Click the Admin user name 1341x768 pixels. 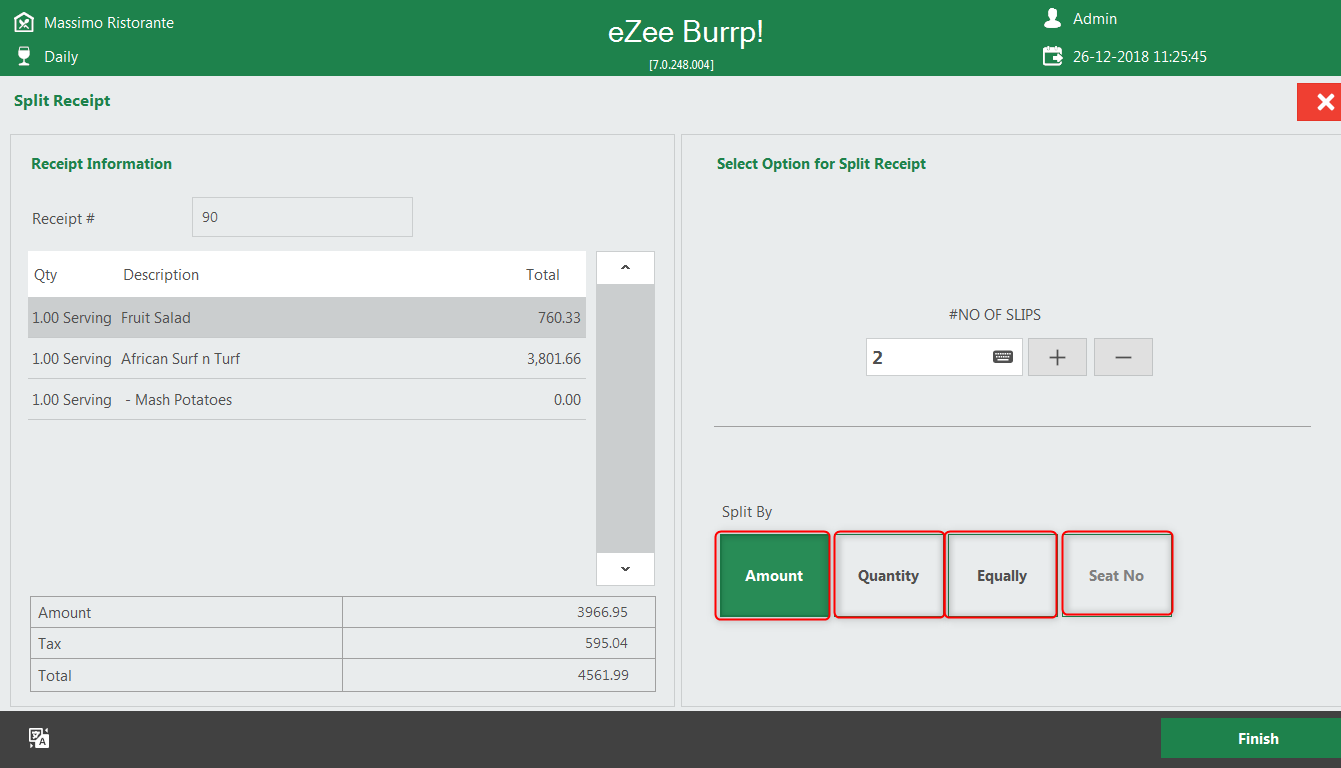tap(1095, 18)
